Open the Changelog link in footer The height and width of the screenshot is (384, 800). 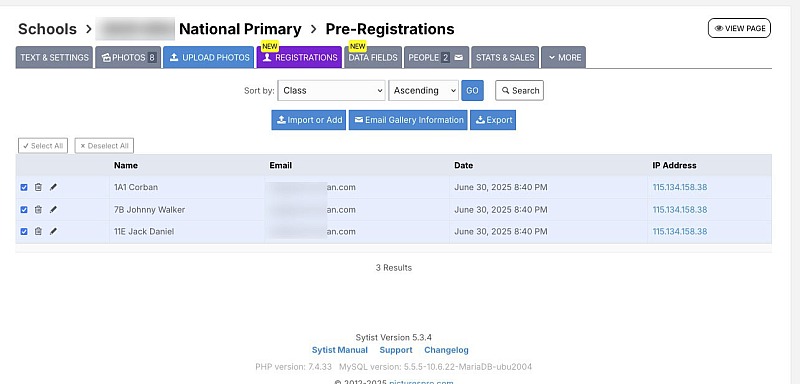pos(446,350)
